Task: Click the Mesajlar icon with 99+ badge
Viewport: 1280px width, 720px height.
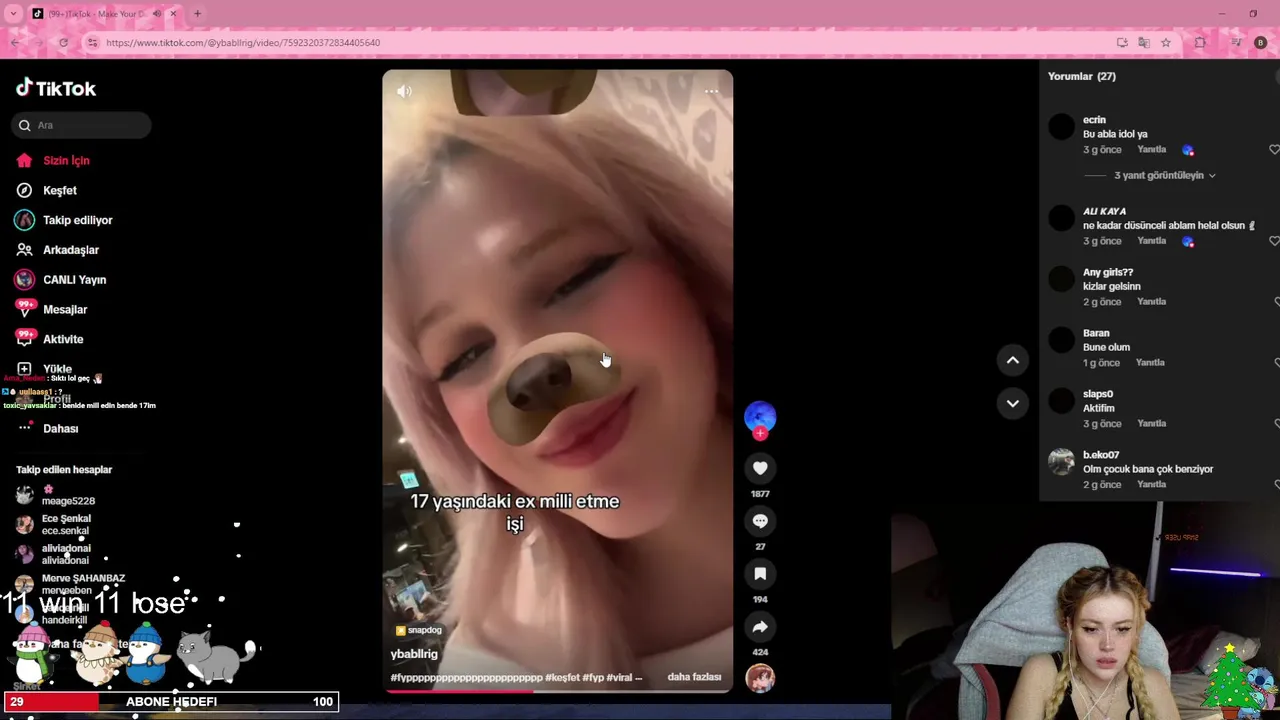Action: pyautogui.click(x=24, y=309)
